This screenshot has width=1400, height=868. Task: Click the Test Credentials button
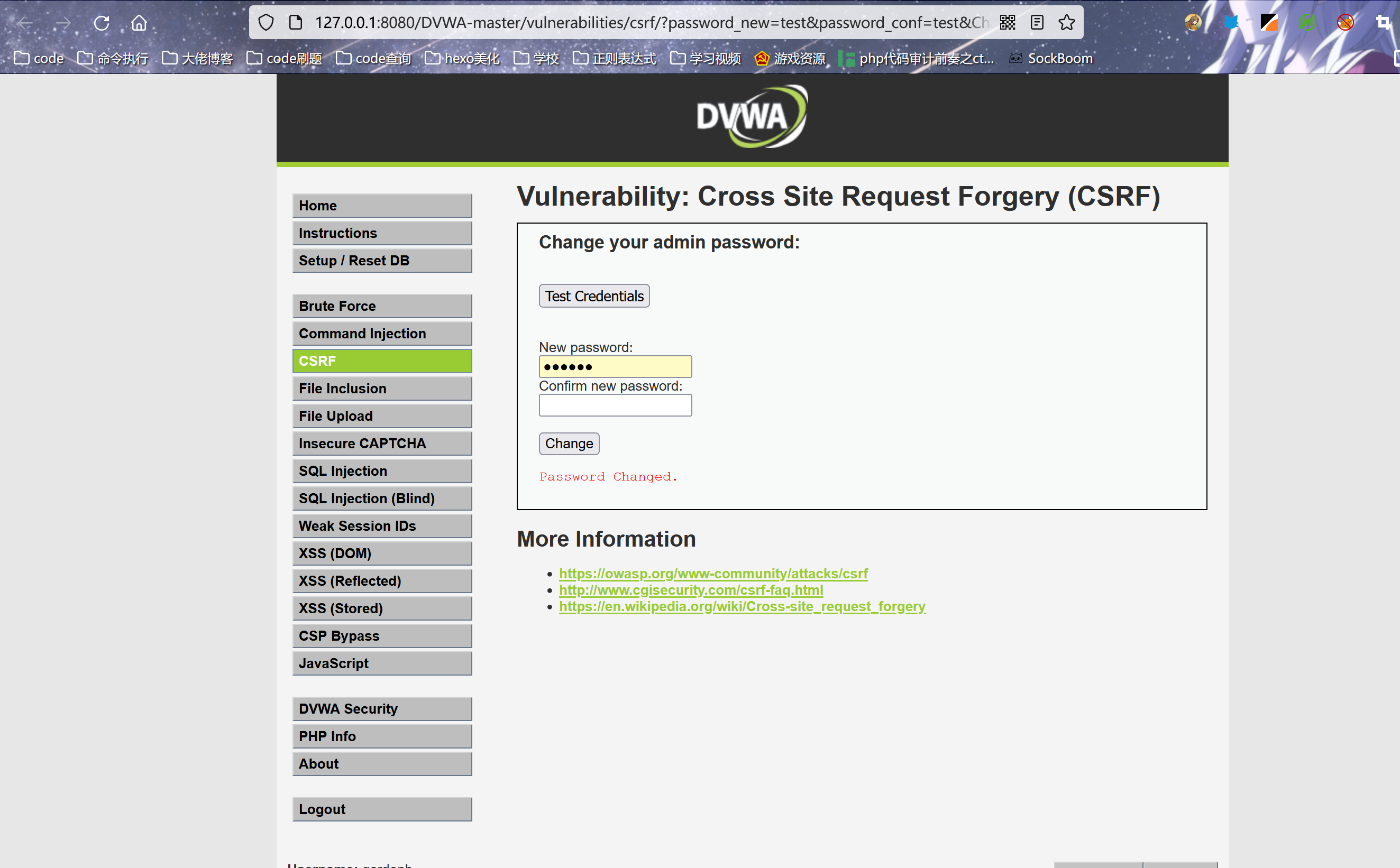click(594, 295)
